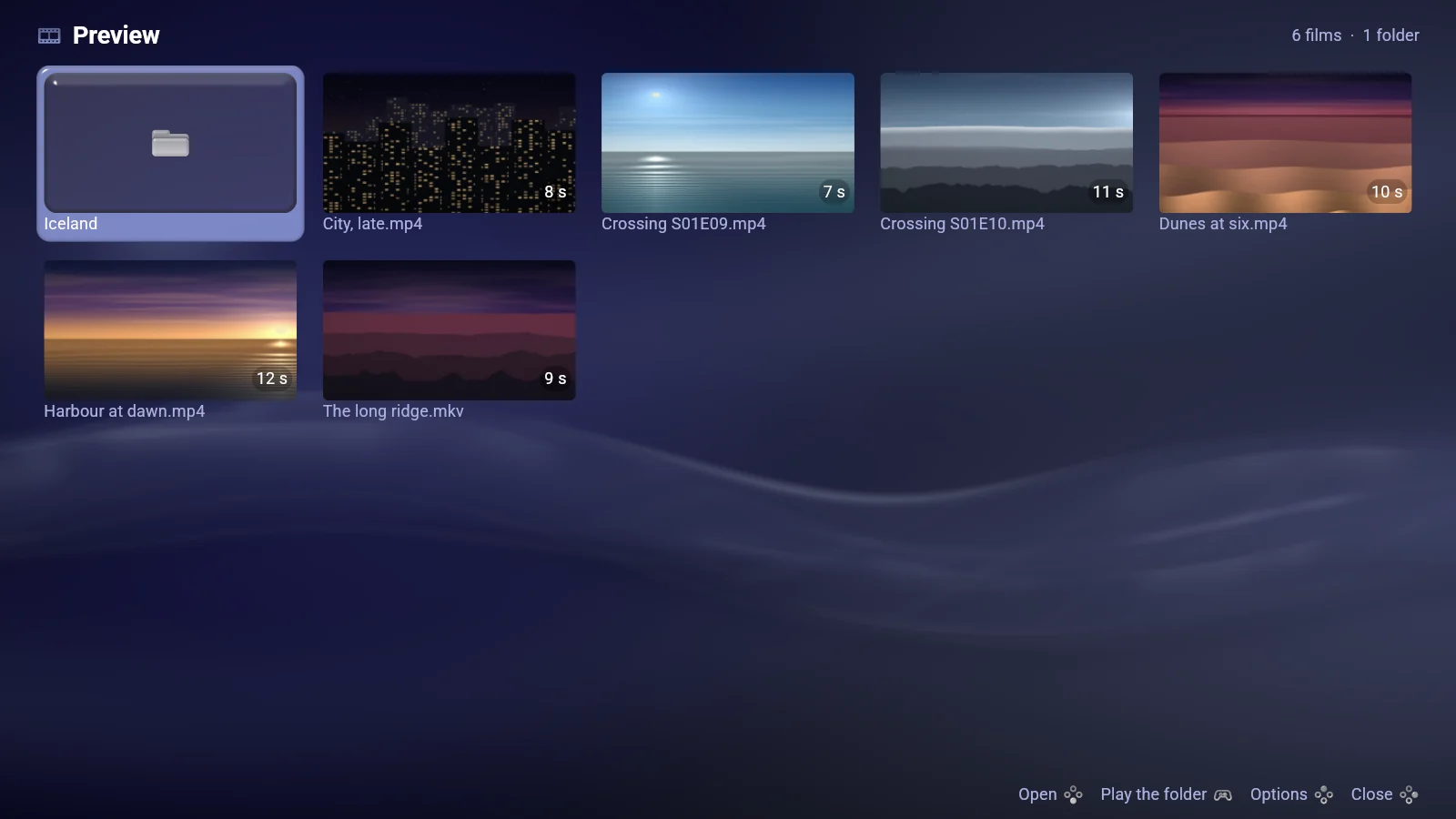Click the 12 s duration badge
1456x819 pixels.
[x=271, y=379]
